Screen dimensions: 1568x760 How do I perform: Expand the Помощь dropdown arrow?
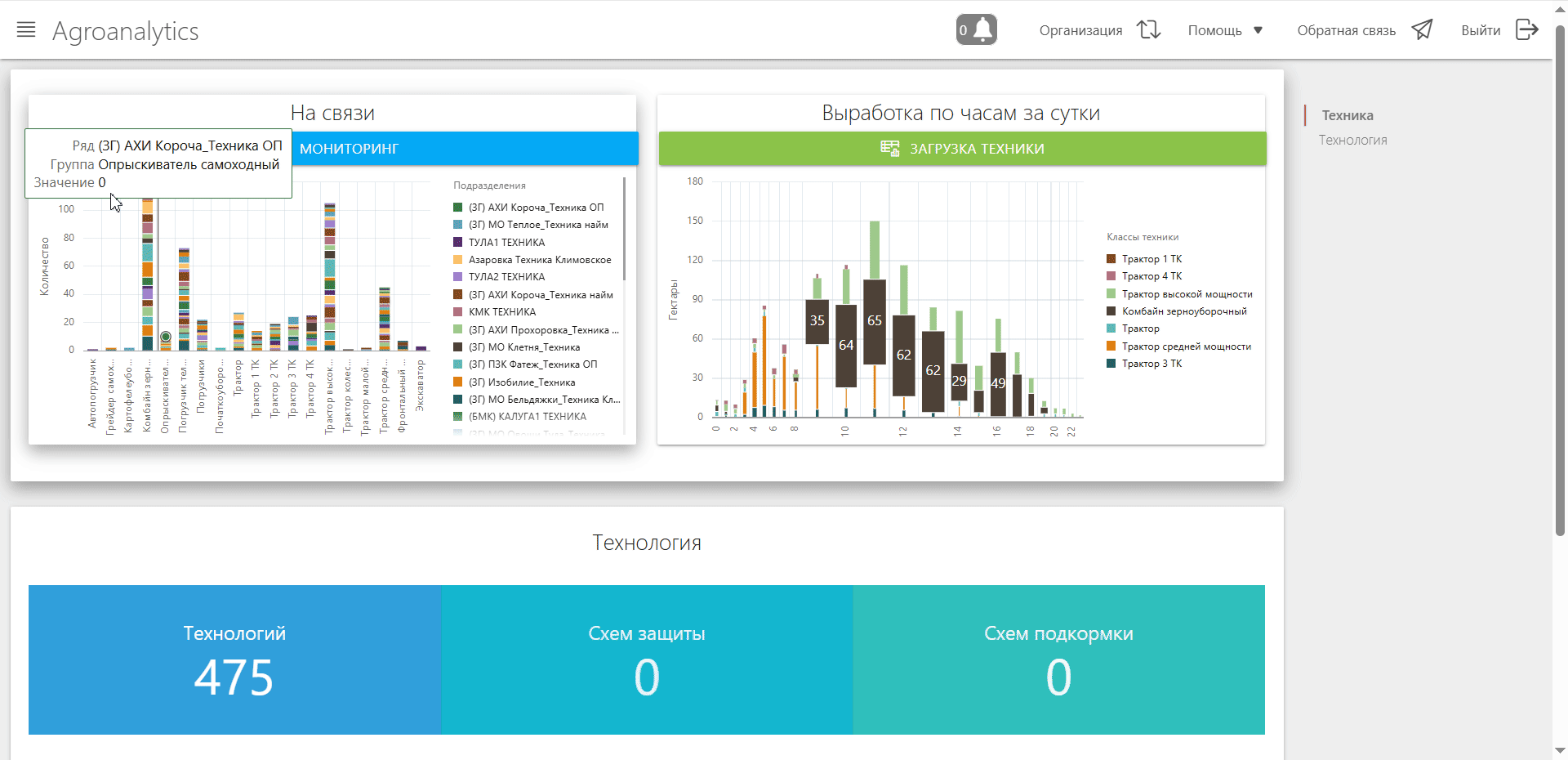click(x=1258, y=30)
